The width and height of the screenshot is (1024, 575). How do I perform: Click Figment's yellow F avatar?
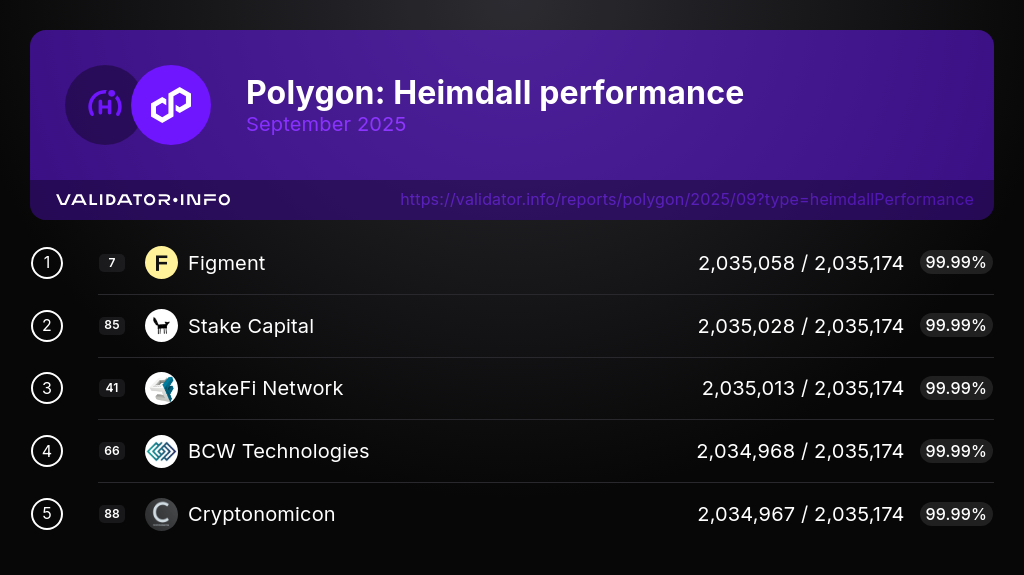point(161,263)
